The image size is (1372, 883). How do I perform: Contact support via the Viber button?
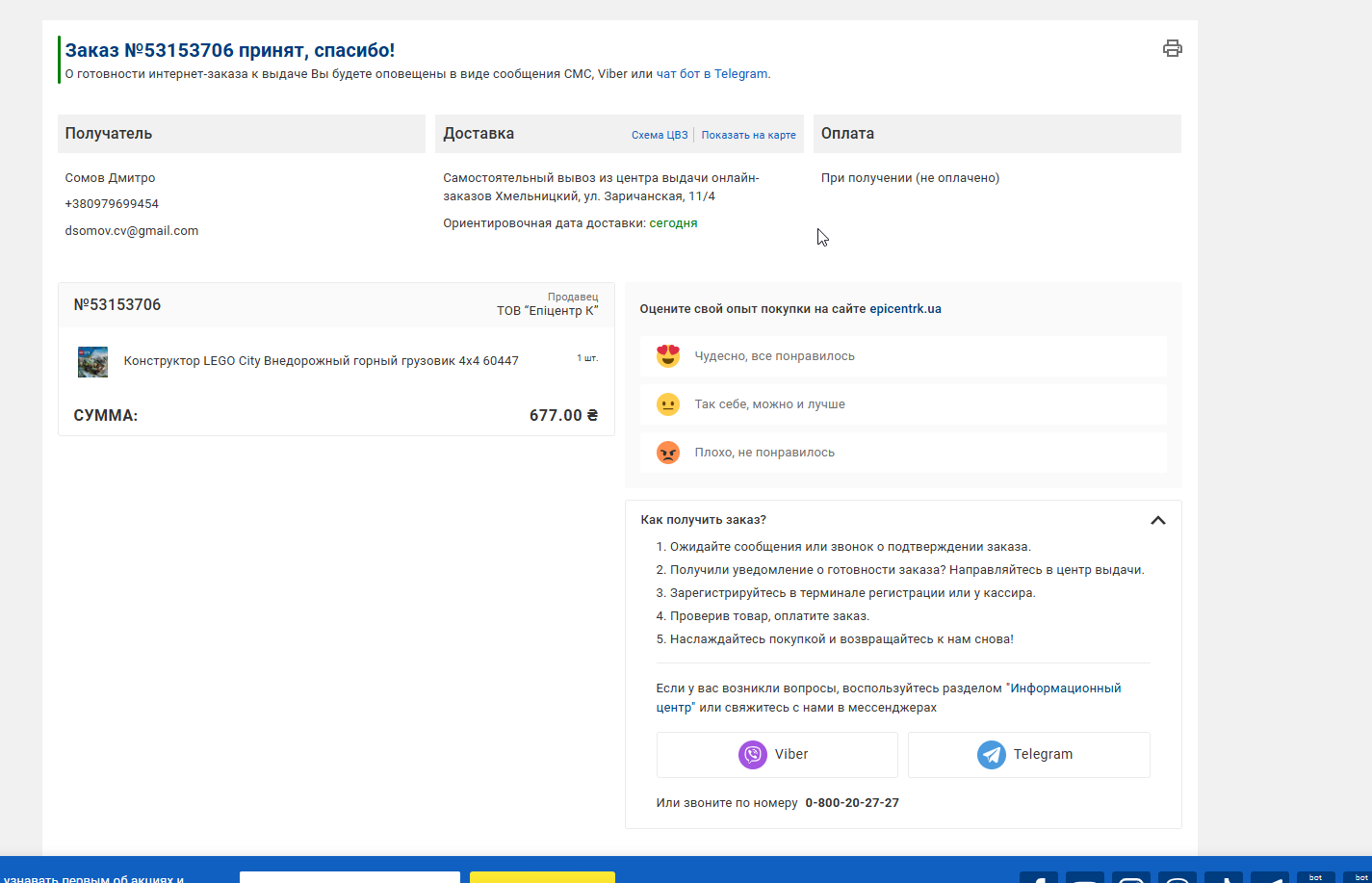(777, 755)
